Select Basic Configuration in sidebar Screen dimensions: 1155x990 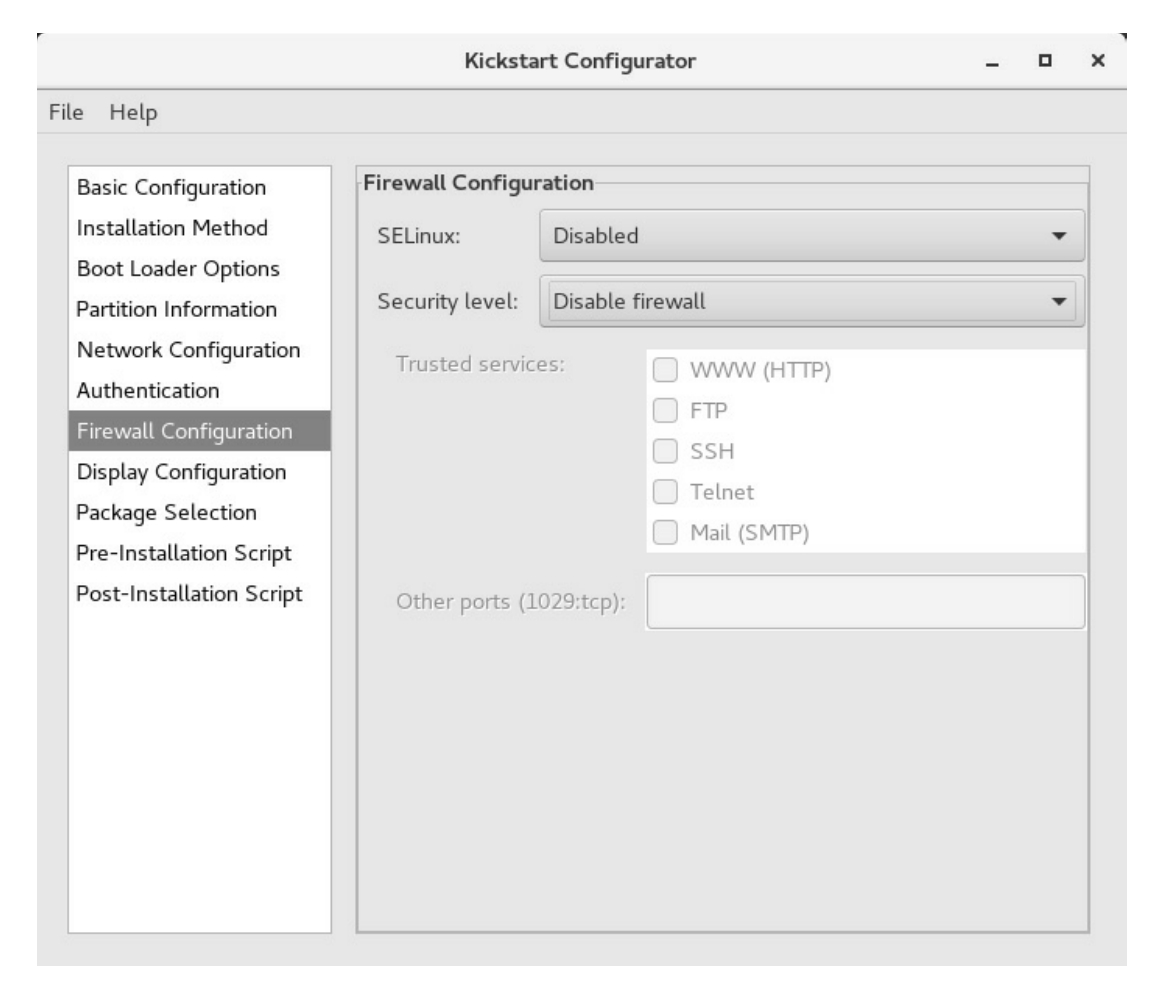tap(171, 187)
